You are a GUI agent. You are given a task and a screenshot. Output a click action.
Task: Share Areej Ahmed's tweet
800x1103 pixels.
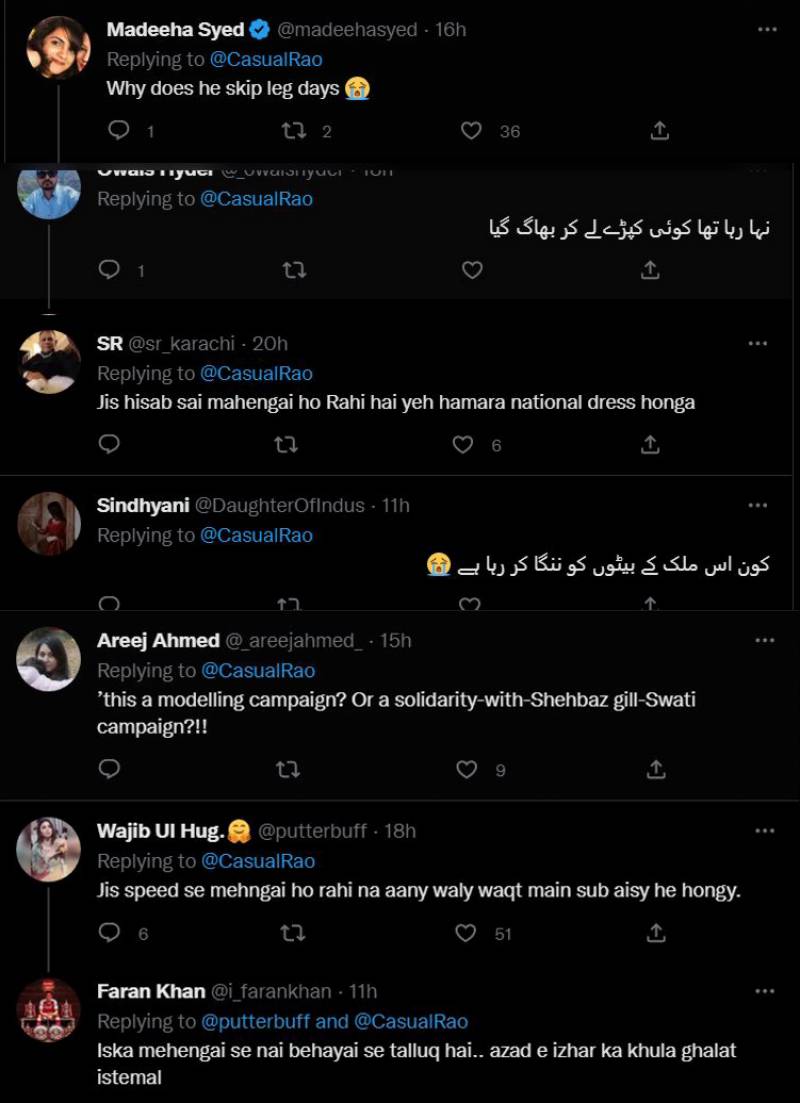tap(656, 769)
